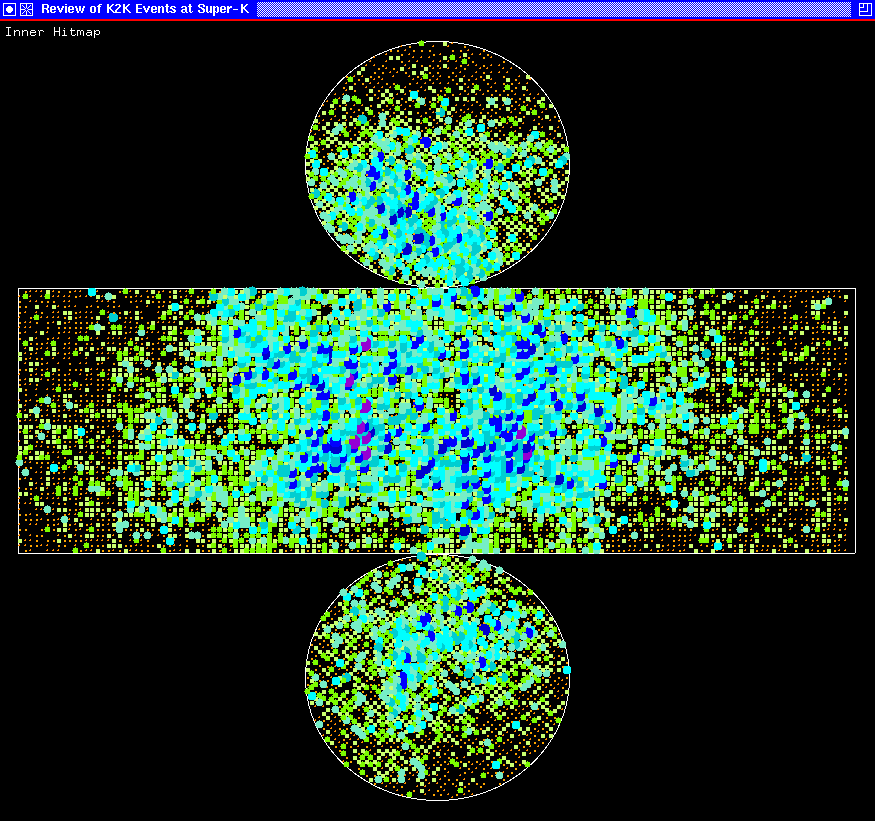The image size is (875, 821).
Task: Click the bottom endcap circular hitmap
Action: click(438, 678)
